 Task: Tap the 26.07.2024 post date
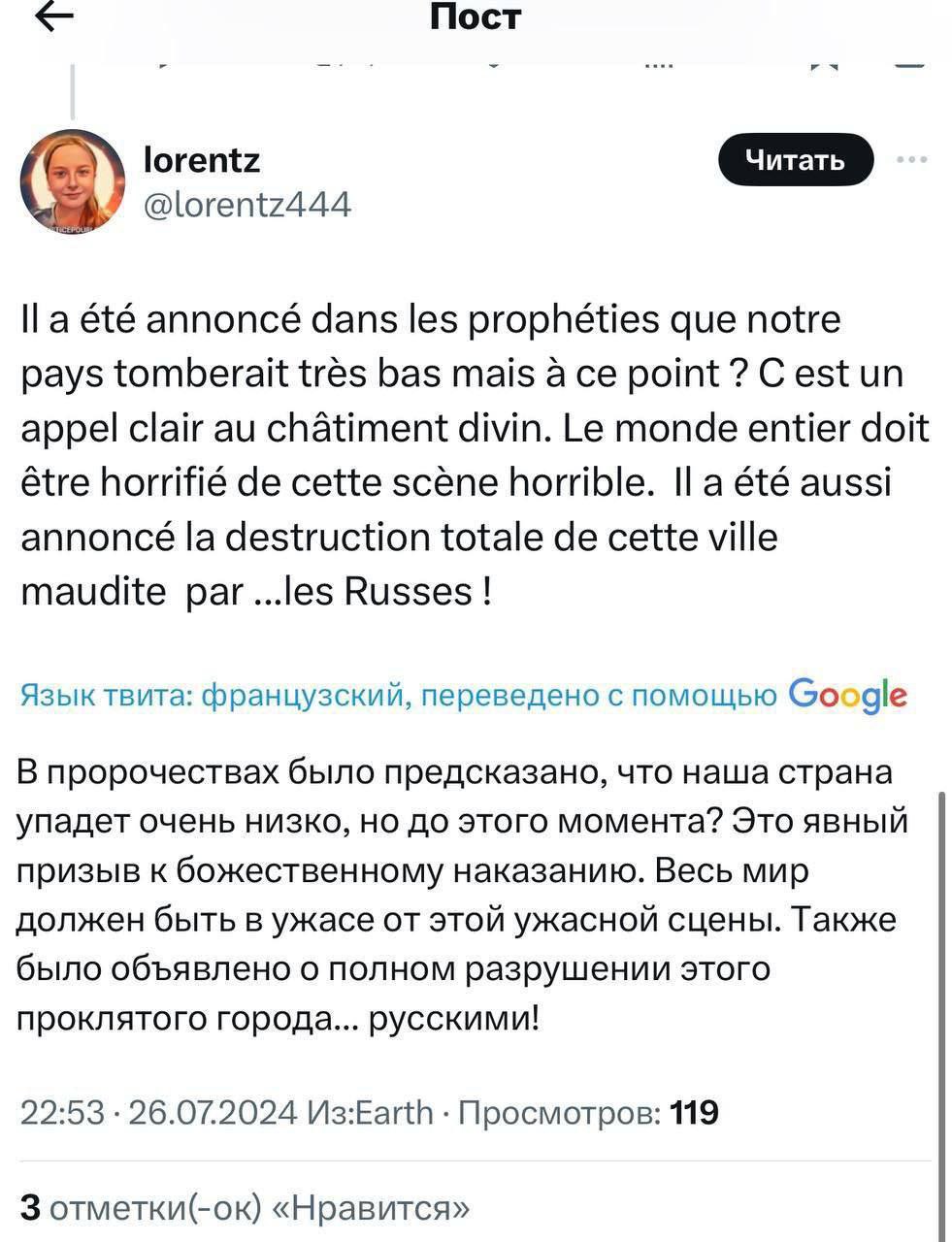click(212, 1112)
